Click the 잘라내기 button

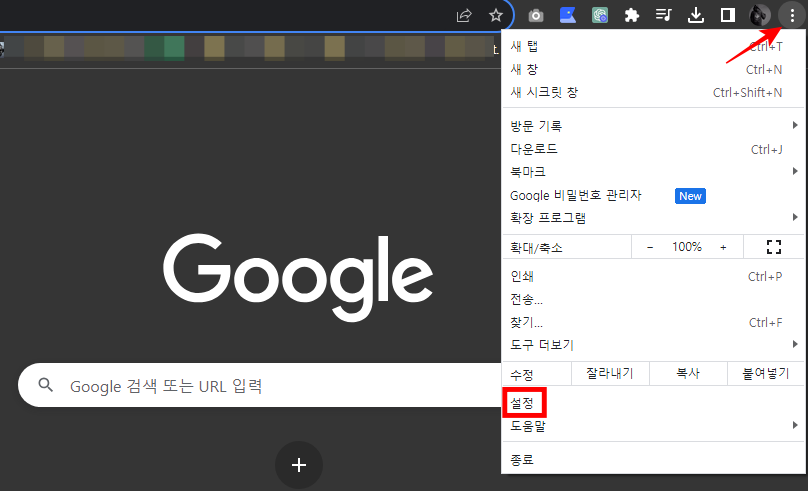610,373
